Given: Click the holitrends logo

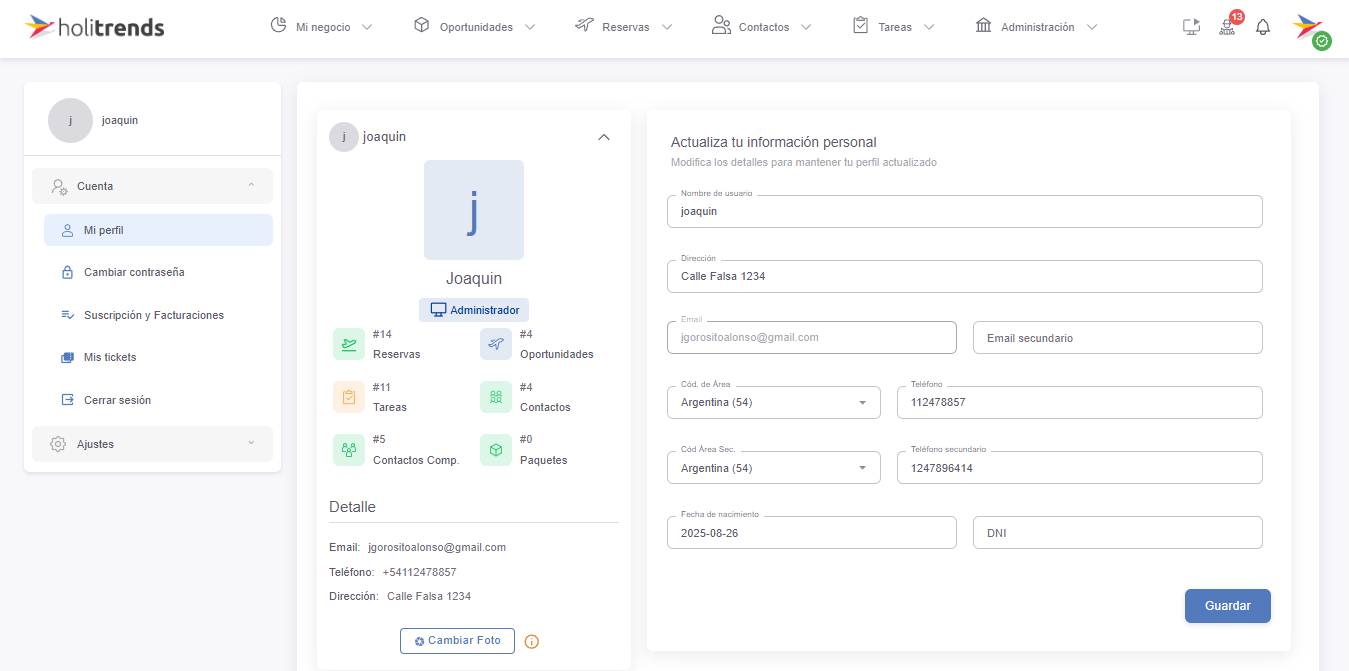Looking at the screenshot, I should click(95, 27).
